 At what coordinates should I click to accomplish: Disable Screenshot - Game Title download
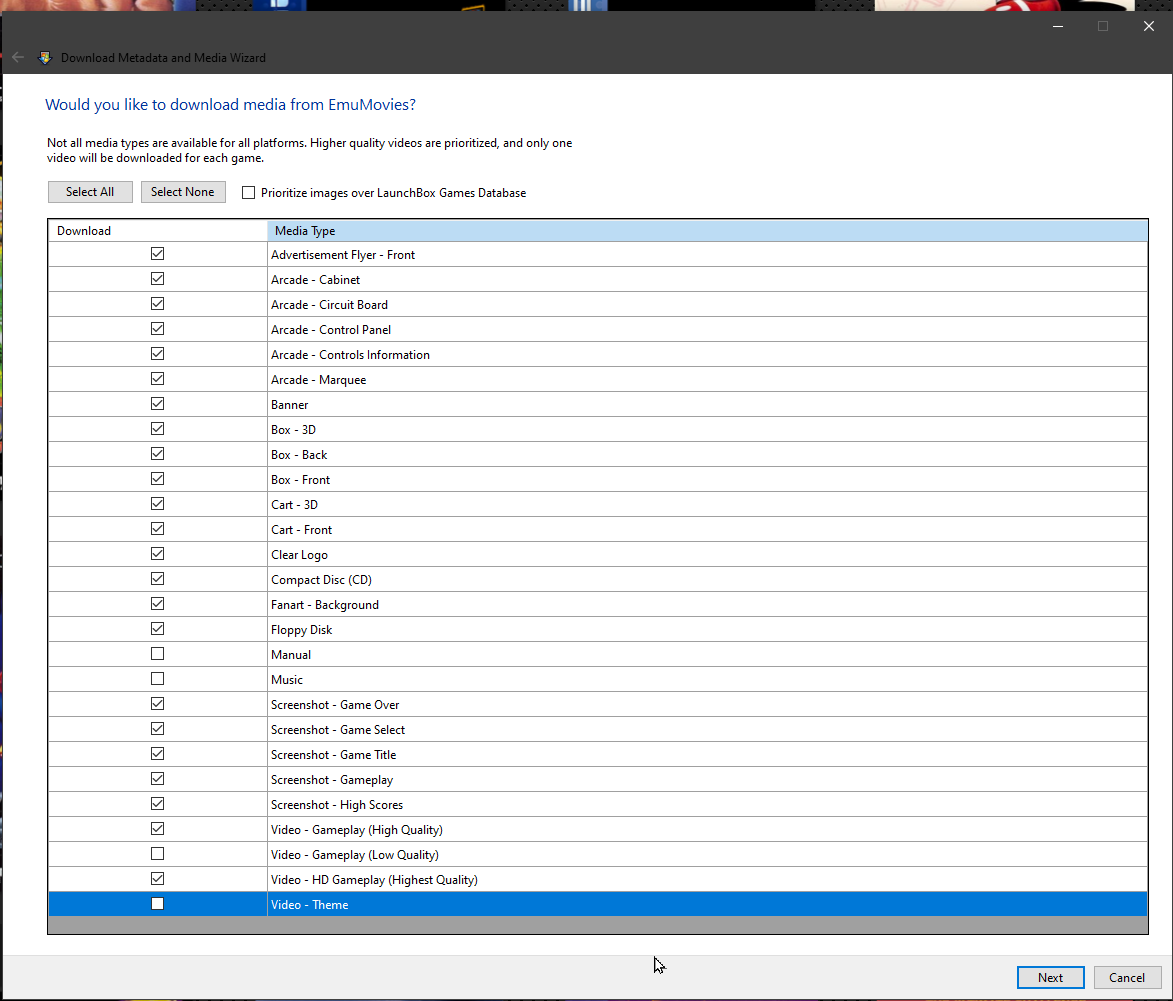(x=157, y=754)
